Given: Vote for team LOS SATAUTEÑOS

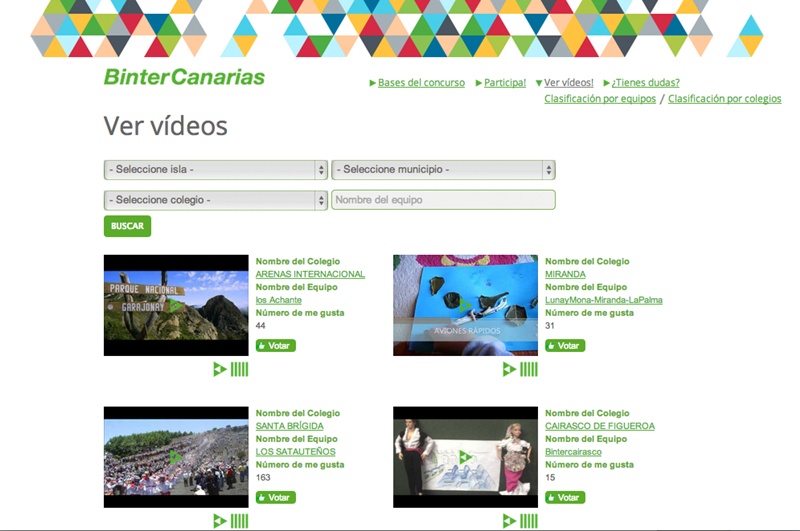Looking at the screenshot, I should click(x=275, y=497).
